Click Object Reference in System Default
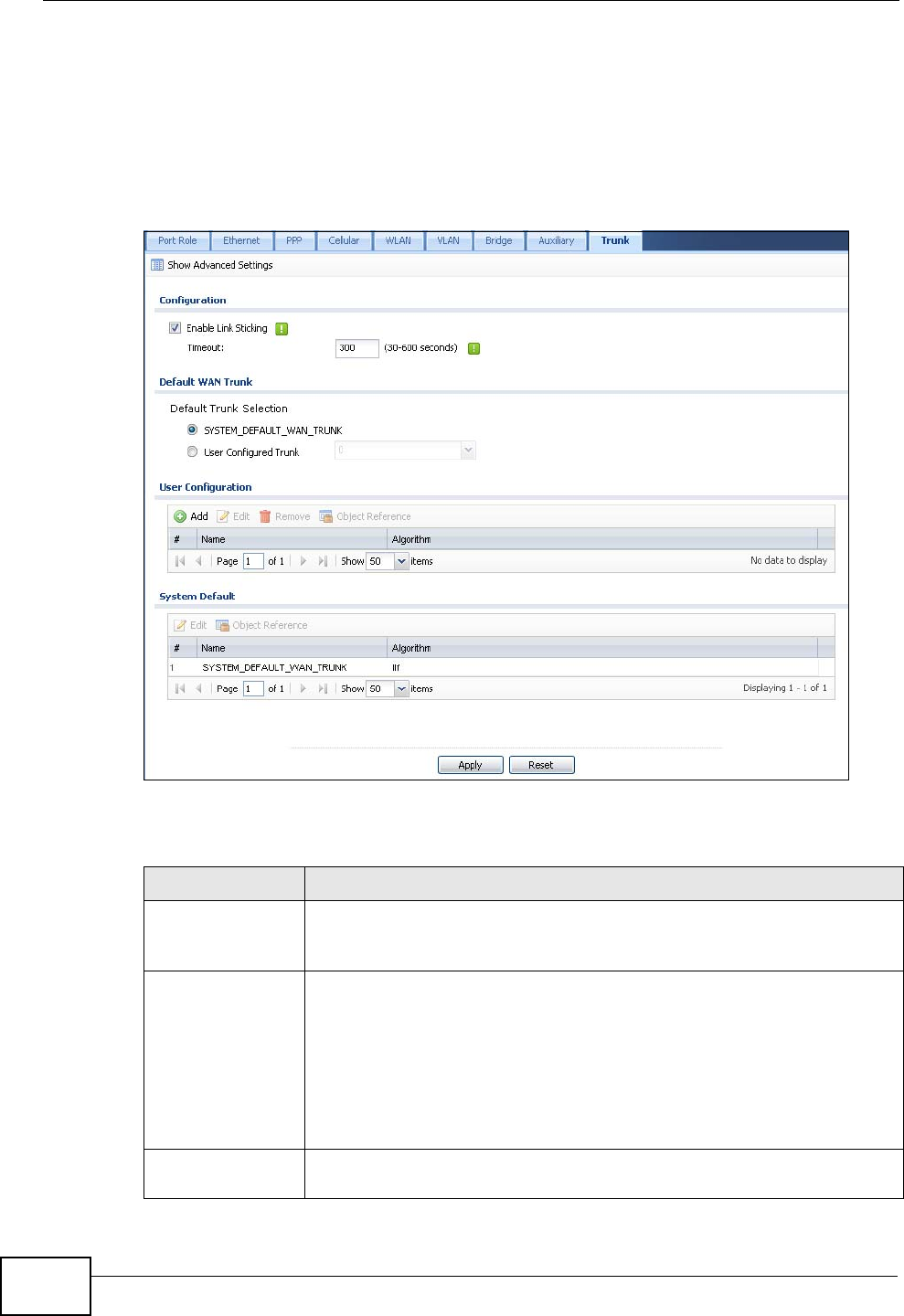 tap(261, 625)
